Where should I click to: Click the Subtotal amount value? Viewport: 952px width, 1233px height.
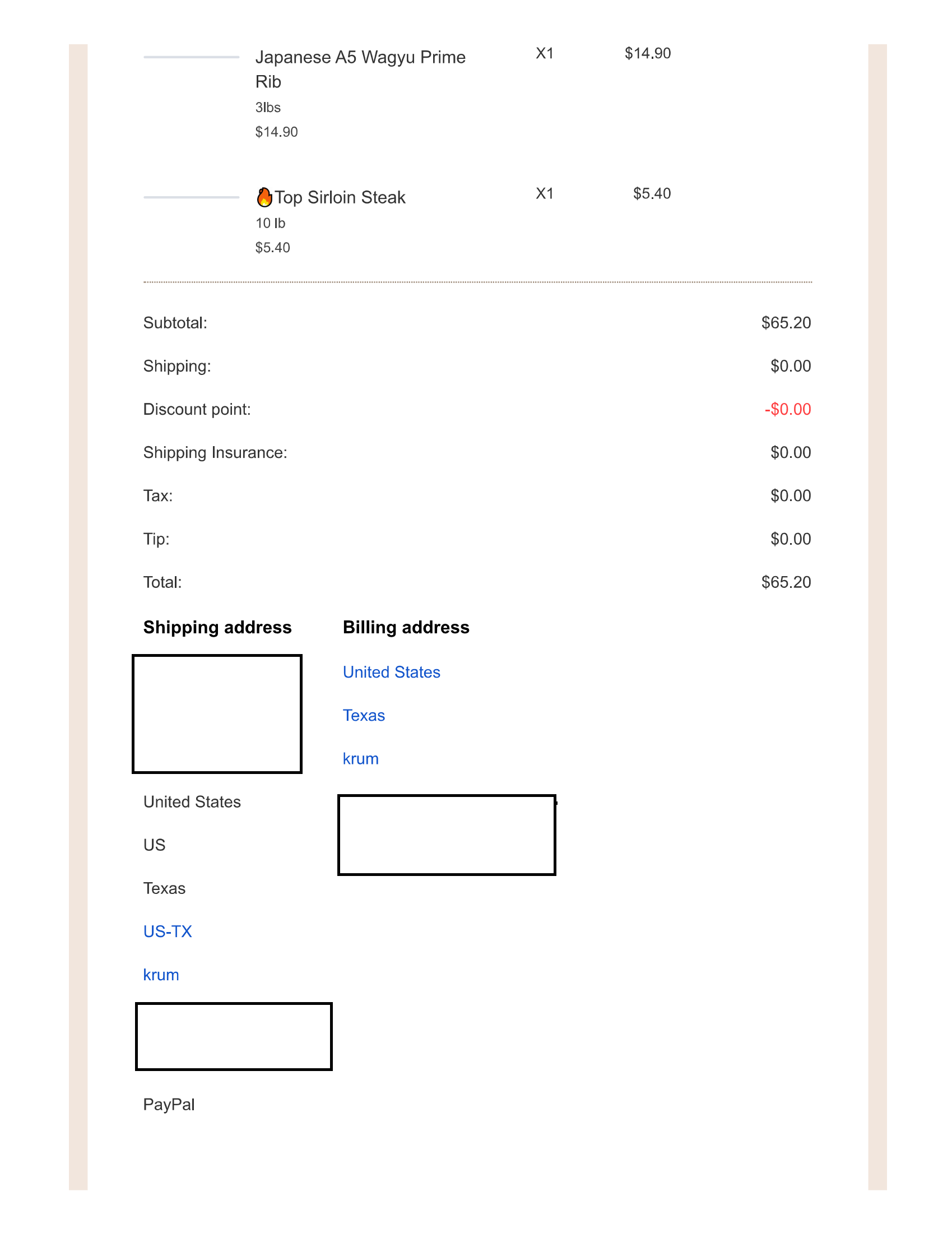pos(786,323)
